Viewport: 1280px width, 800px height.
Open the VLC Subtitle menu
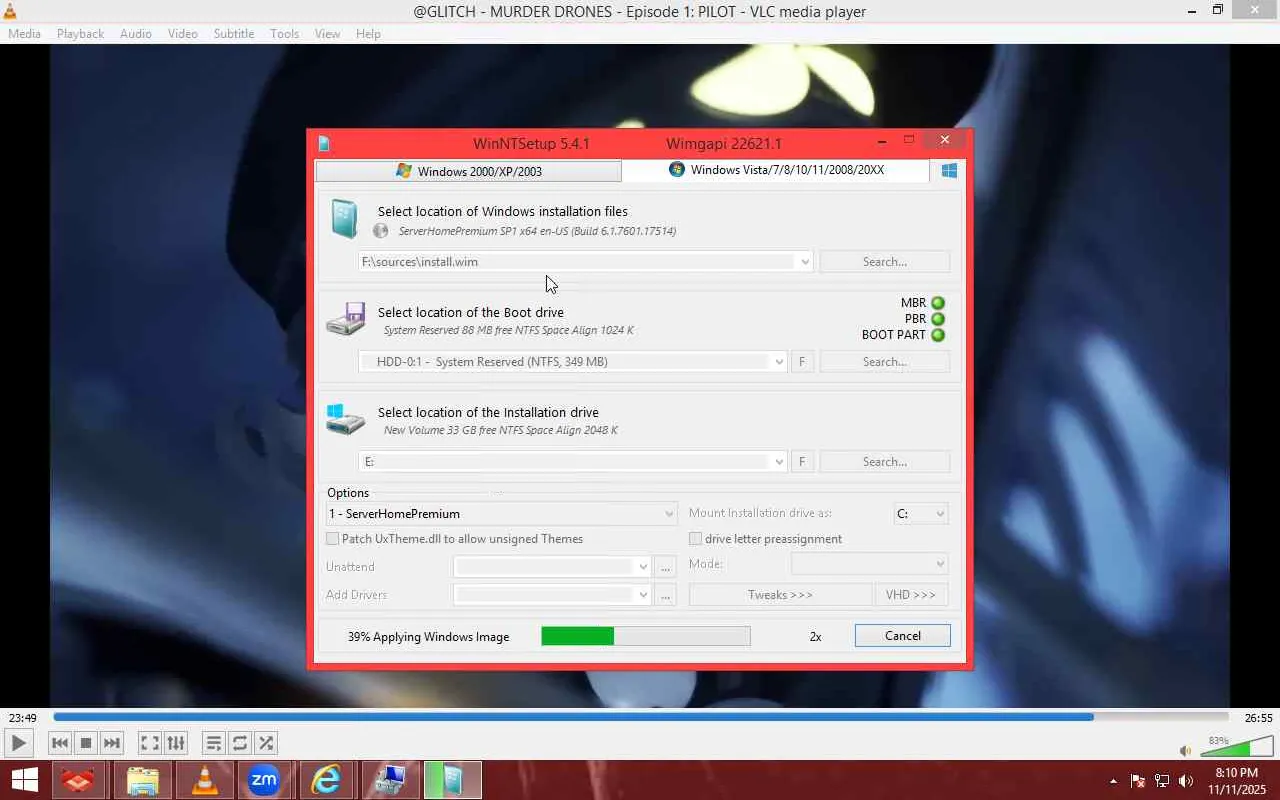click(234, 34)
